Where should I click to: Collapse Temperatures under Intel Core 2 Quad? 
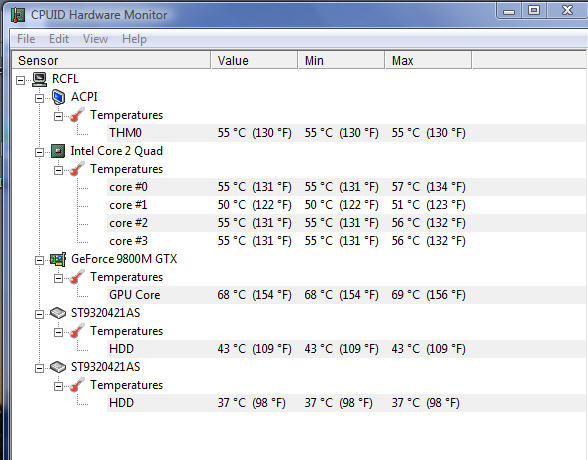pos(58,170)
